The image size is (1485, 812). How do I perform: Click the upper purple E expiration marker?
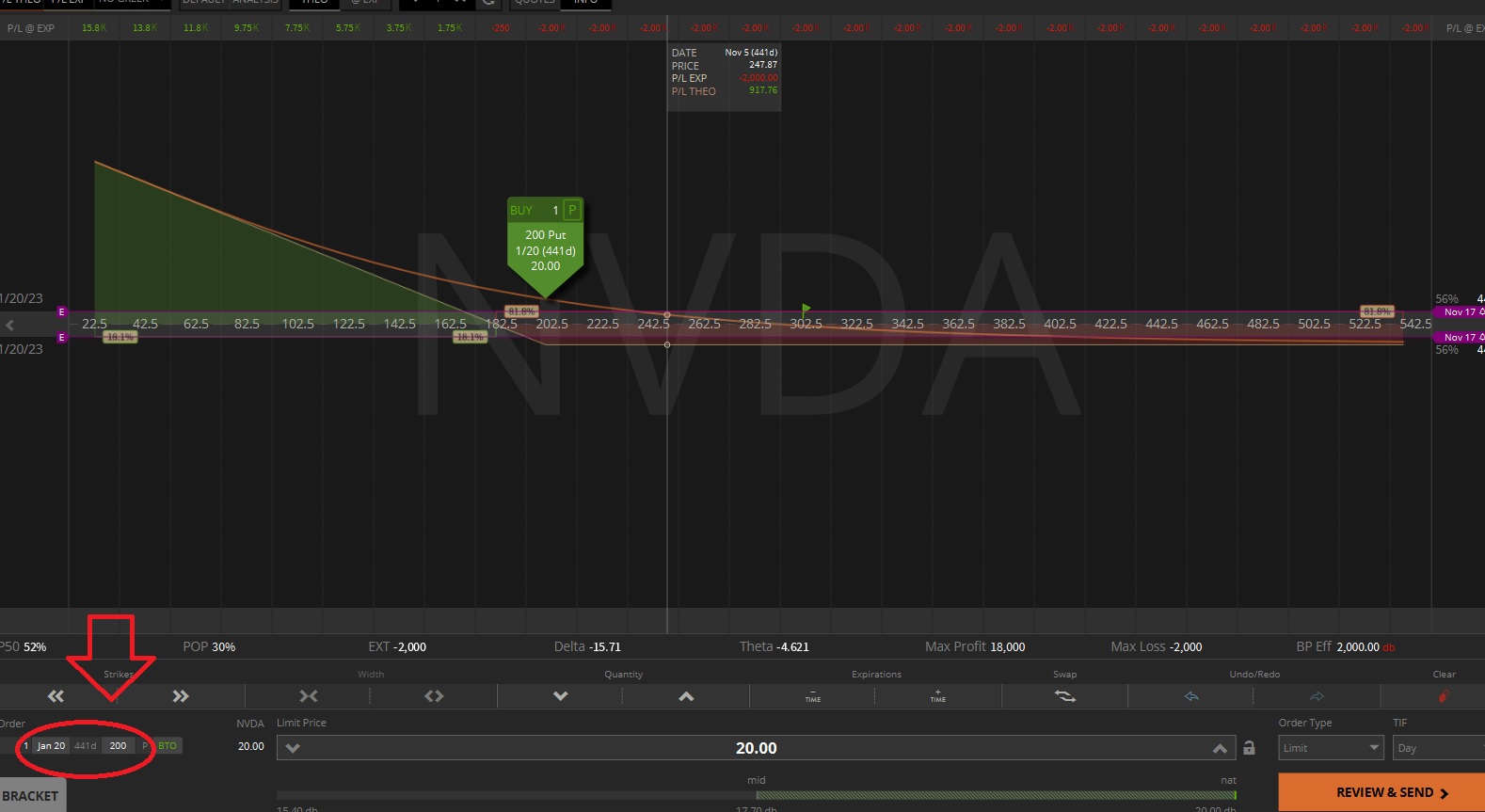coord(62,311)
